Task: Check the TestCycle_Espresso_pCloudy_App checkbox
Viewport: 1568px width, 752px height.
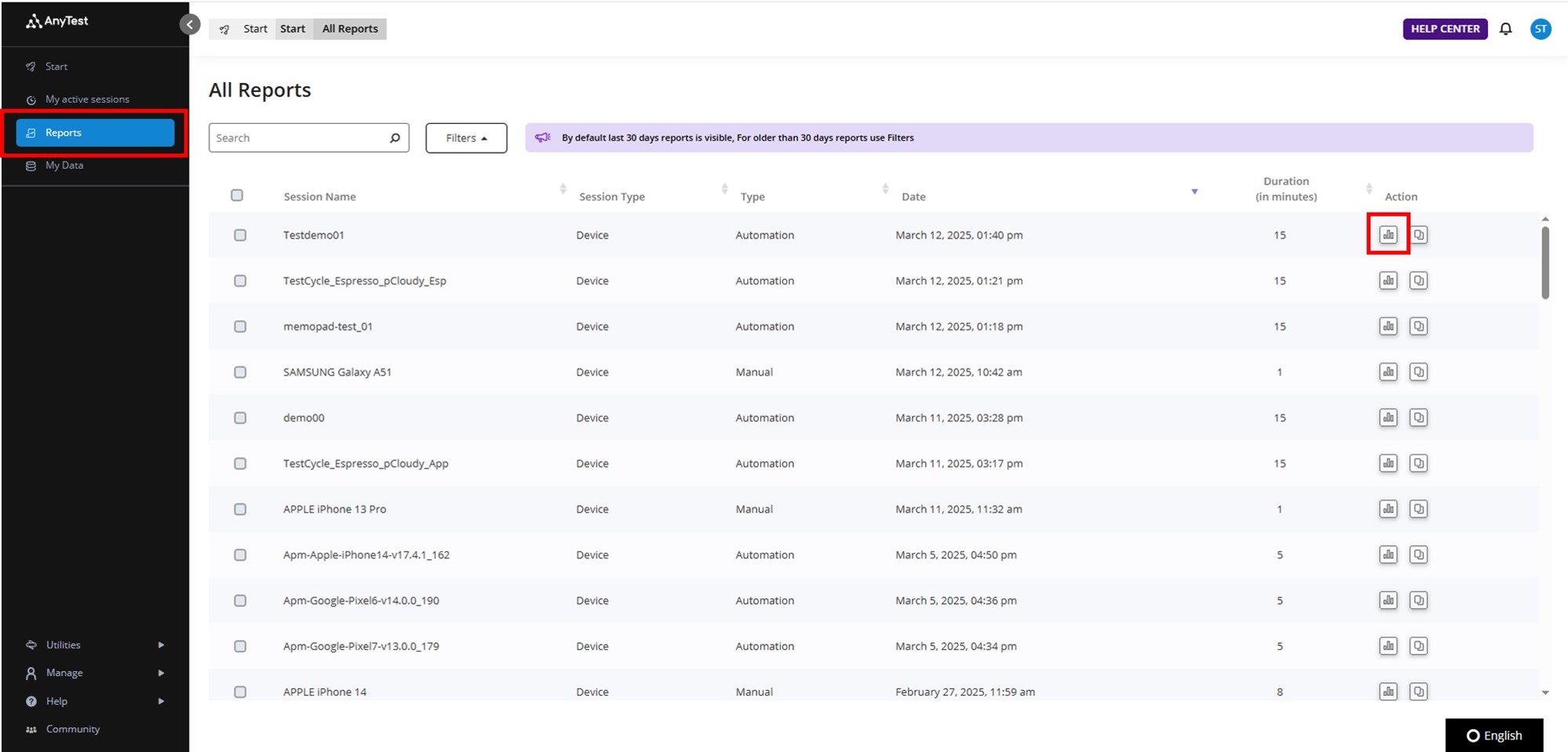Action: [240, 463]
